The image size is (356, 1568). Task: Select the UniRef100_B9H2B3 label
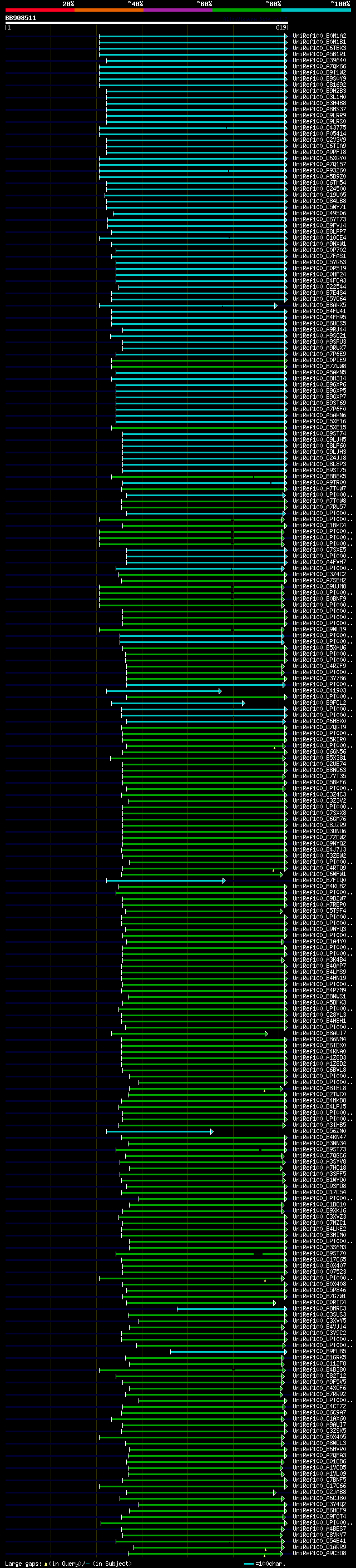pyautogui.click(x=319, y=91)
